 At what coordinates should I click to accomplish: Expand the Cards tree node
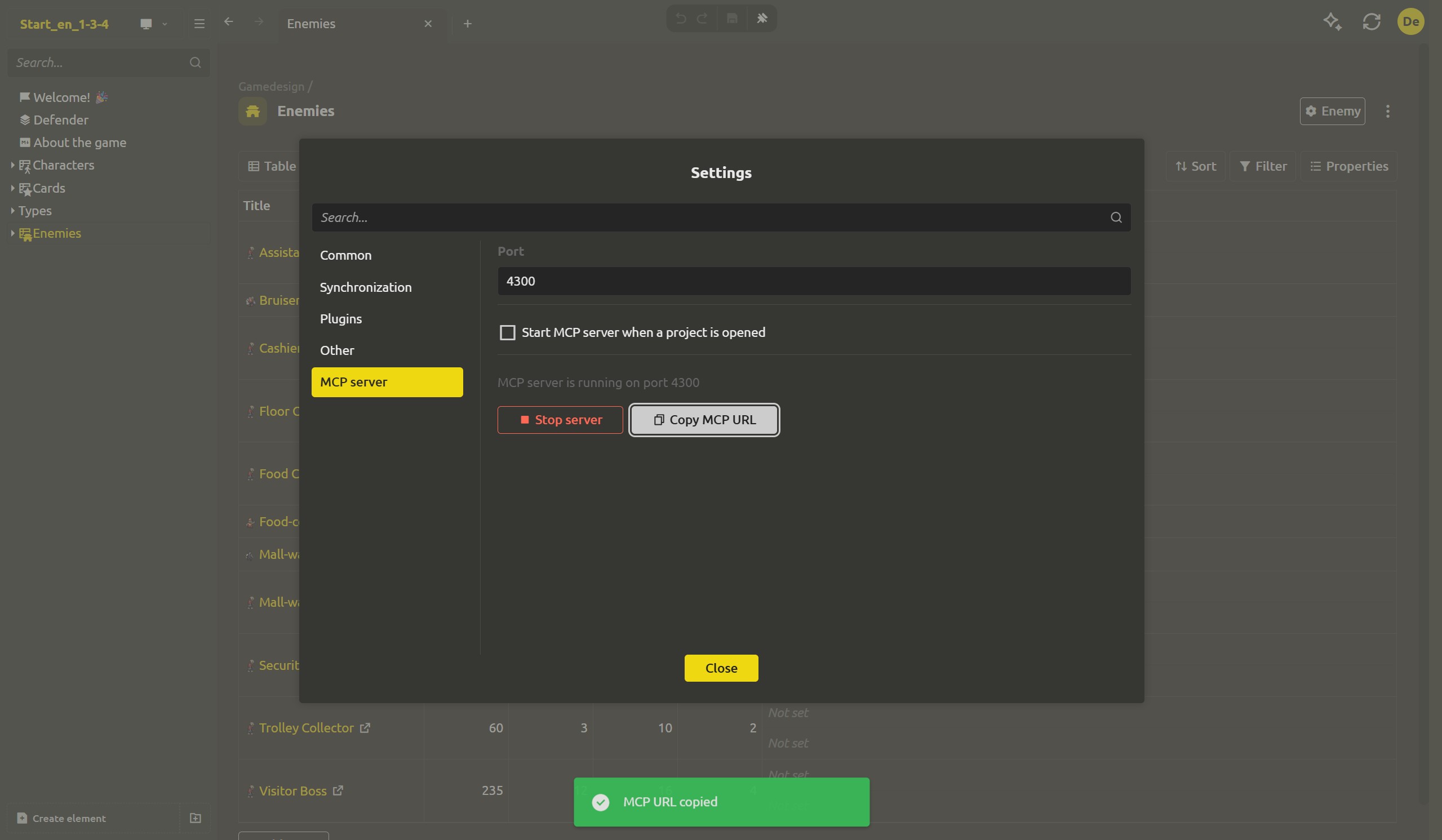click(x=12, y=188)
